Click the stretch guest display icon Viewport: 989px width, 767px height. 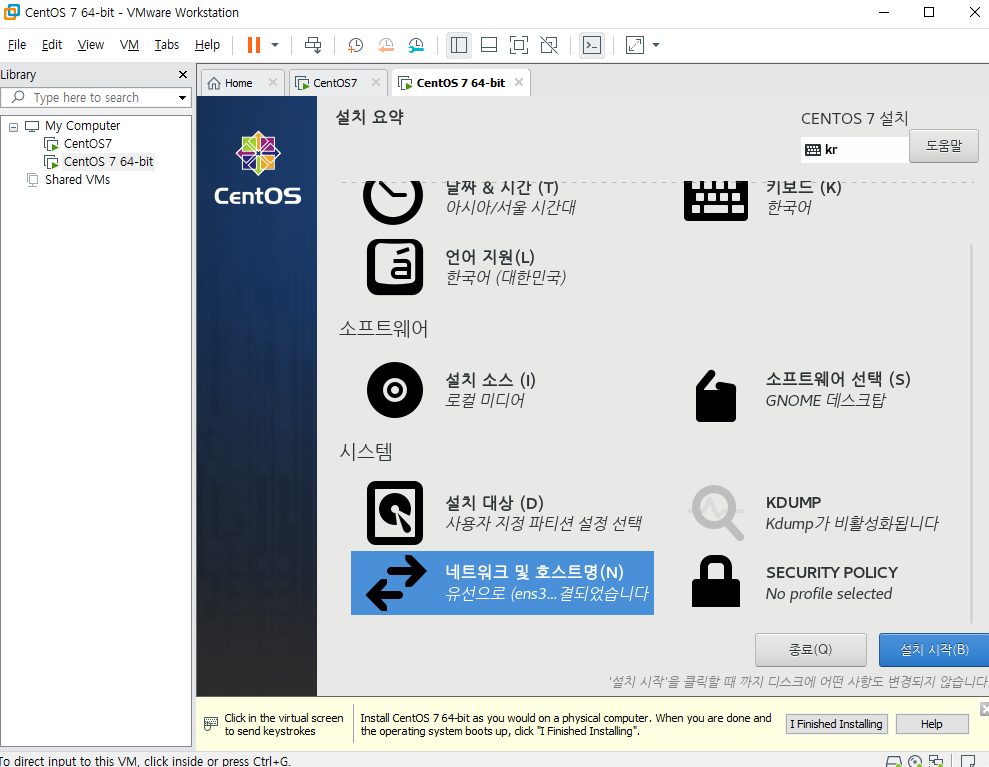635,45
